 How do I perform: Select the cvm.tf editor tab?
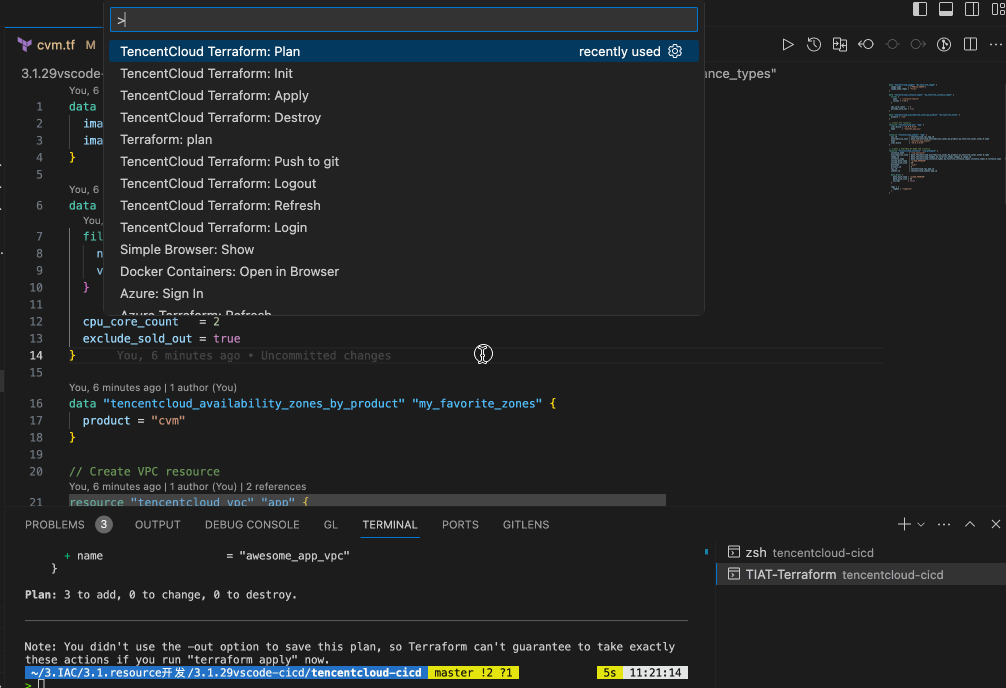coord(56,45)
